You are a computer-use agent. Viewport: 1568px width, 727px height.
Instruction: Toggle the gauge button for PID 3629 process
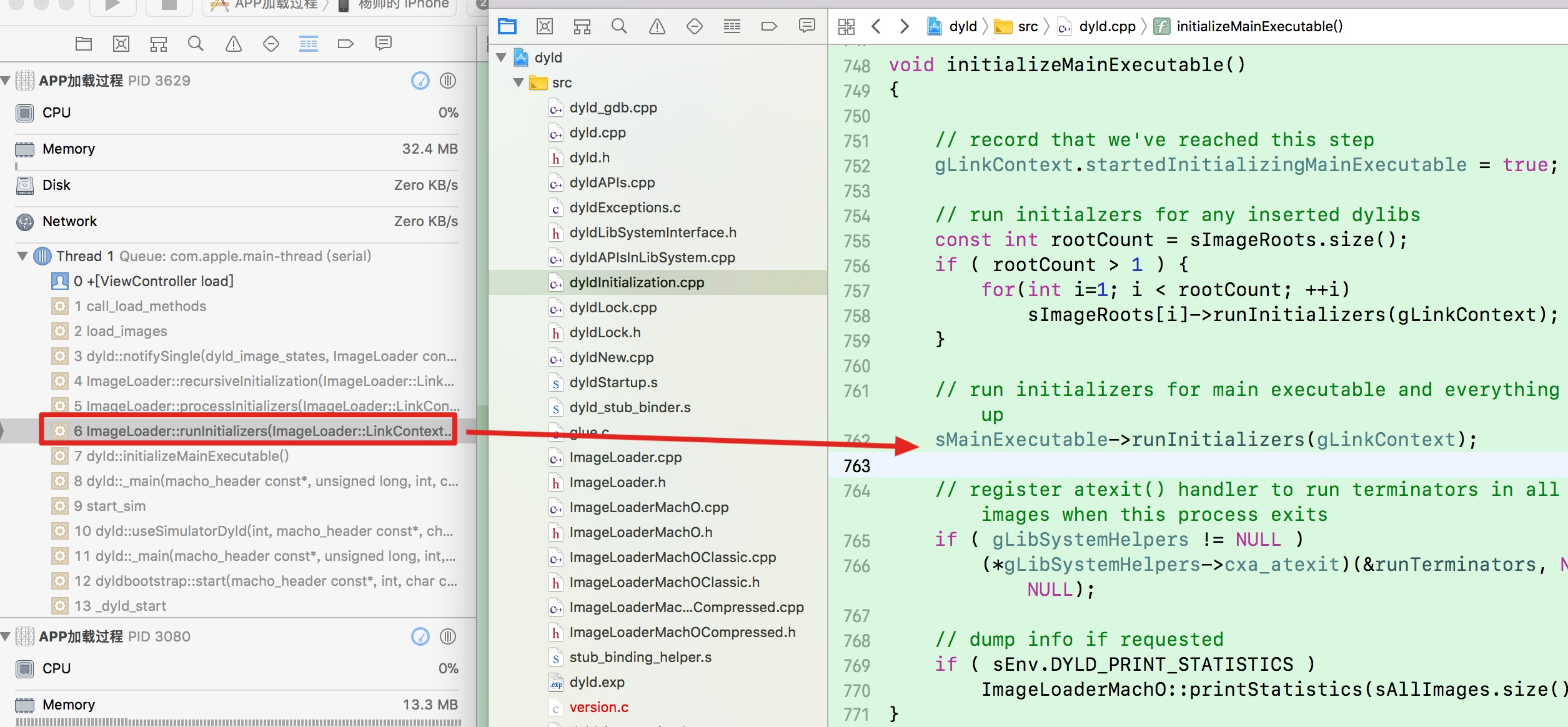420,81
